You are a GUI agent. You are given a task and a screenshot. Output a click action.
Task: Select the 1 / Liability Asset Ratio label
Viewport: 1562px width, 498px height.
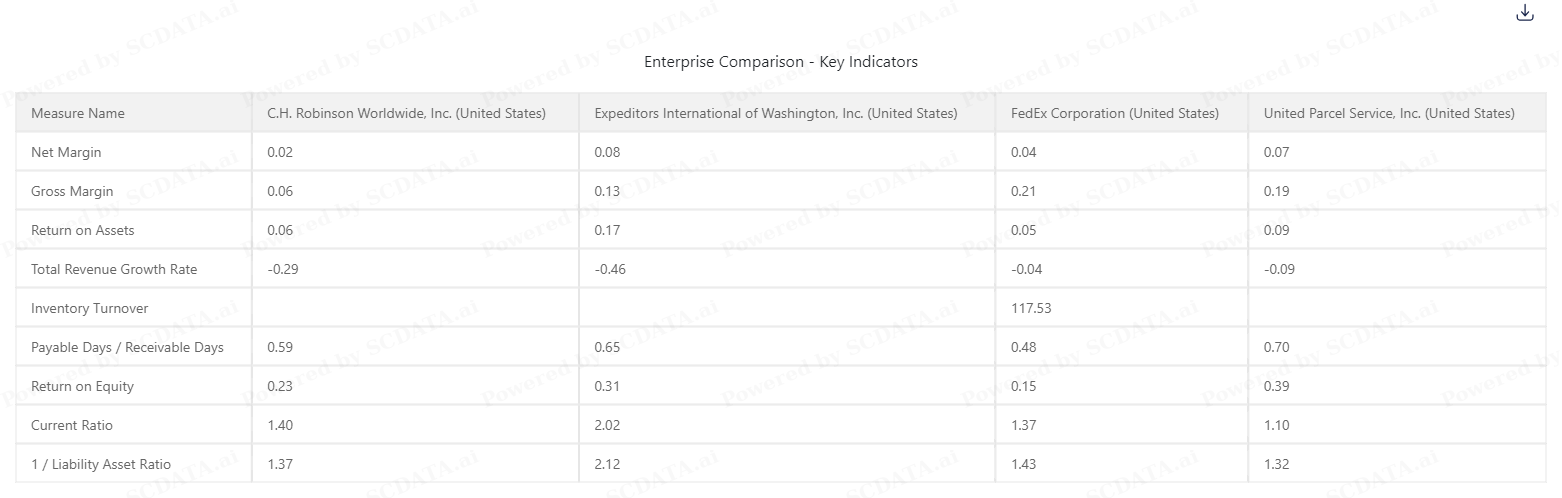tap(101, 464)
